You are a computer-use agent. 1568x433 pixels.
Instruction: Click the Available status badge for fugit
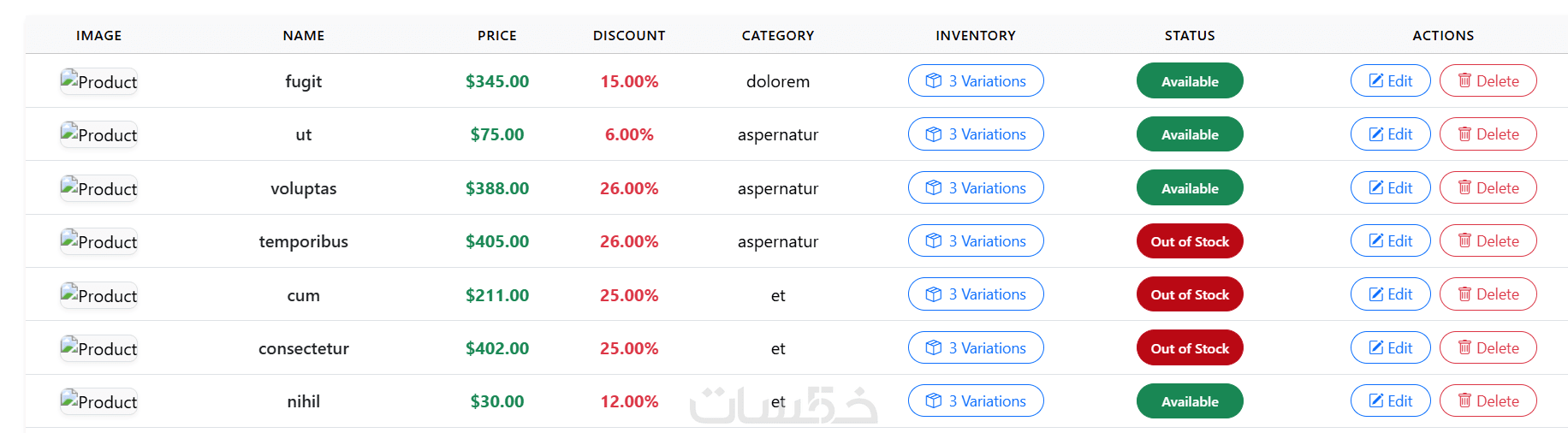(1190, 81)
